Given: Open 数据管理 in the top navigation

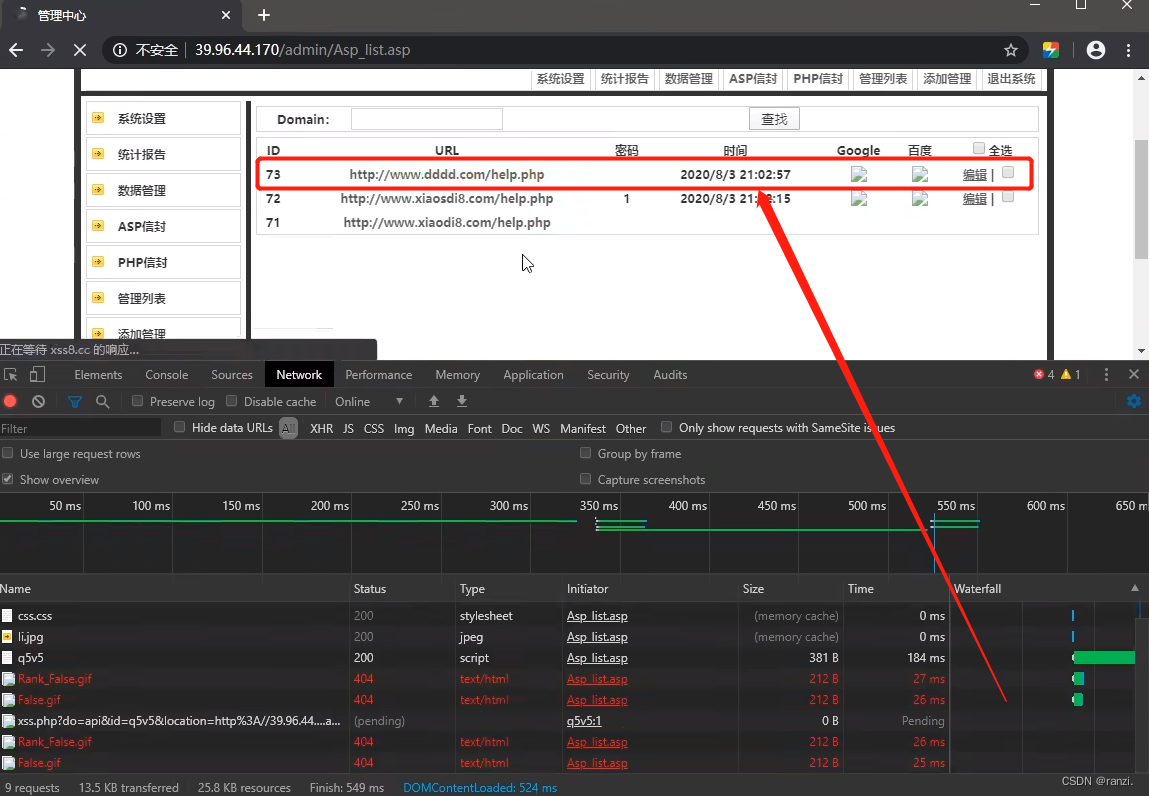Looking at the screenshot, I should coord(688,78).
